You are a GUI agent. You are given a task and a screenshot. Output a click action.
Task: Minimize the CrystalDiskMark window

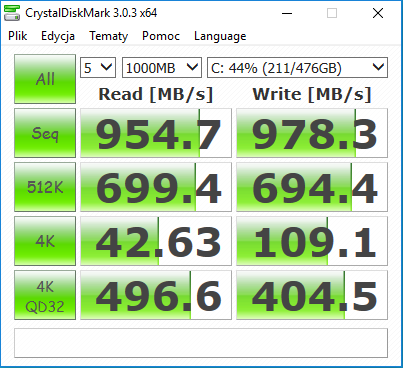click(x=287, y=13)
